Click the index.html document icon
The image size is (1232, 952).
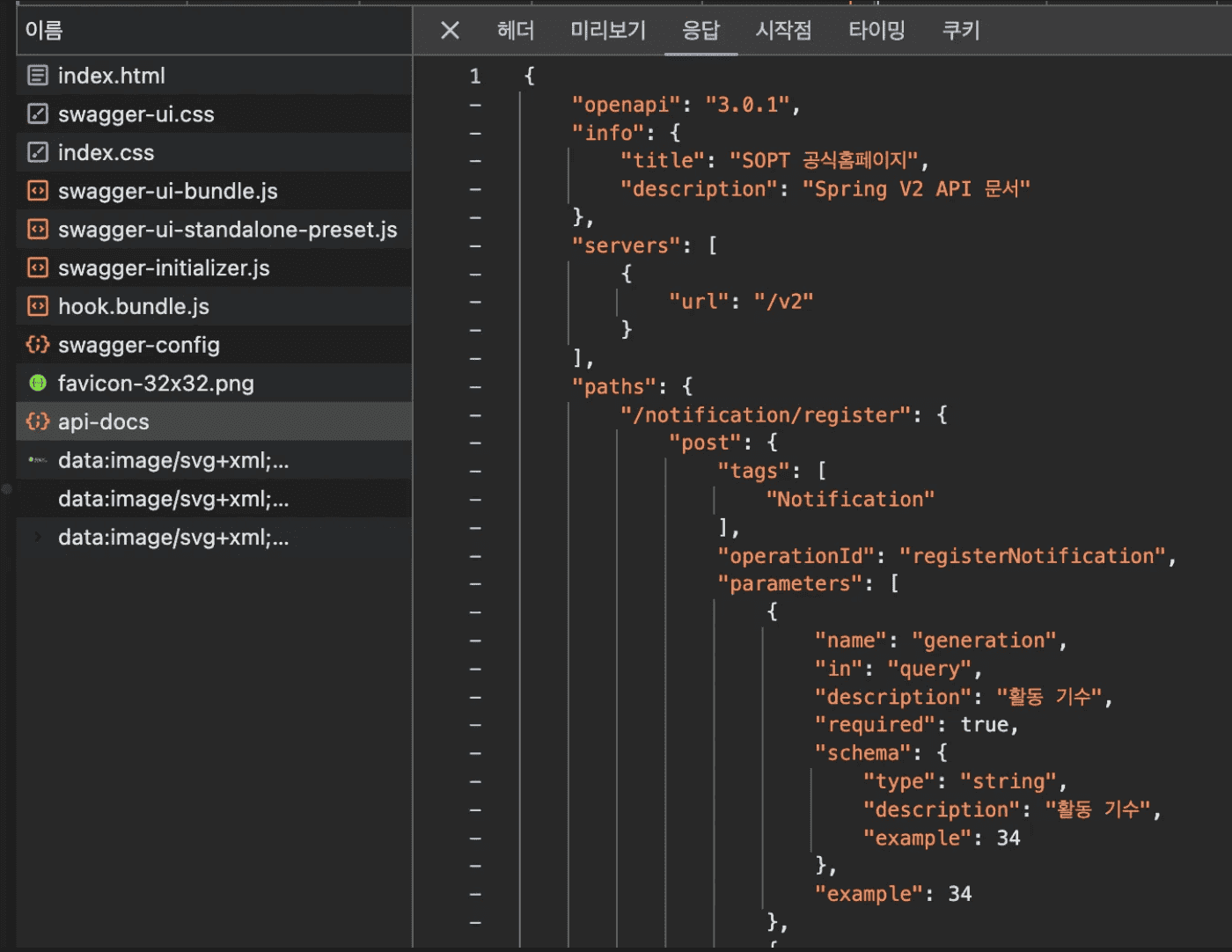(38, 76)
